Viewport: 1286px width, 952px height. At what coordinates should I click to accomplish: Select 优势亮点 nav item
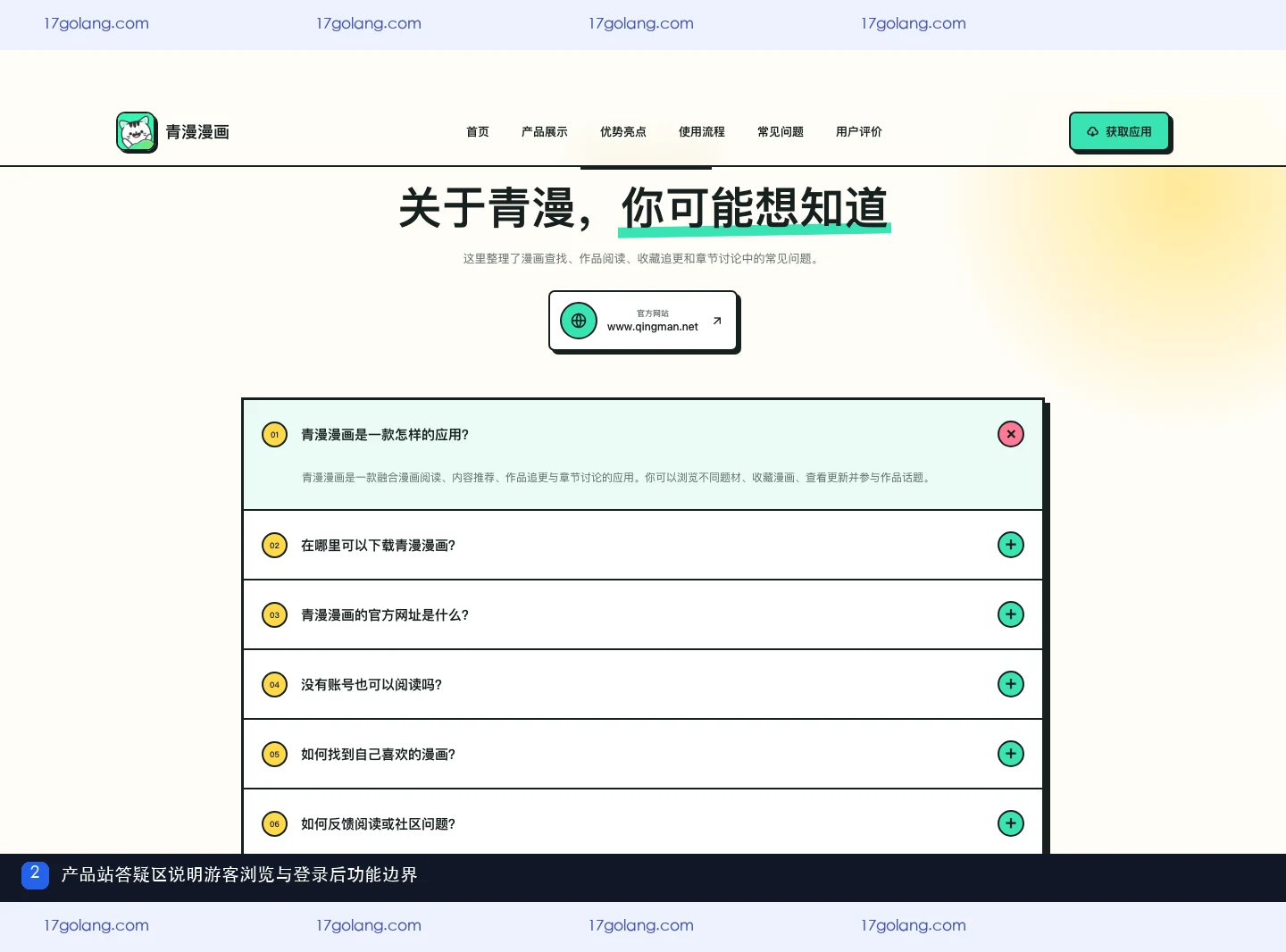click(x=623, y=132)
